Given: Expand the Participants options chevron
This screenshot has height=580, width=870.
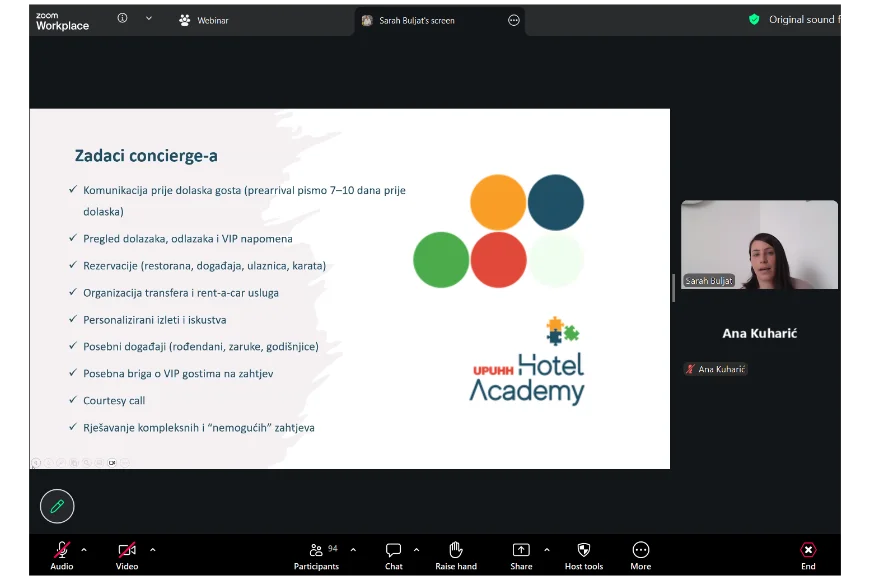Looking at the screenshot, I should (353, 550).
